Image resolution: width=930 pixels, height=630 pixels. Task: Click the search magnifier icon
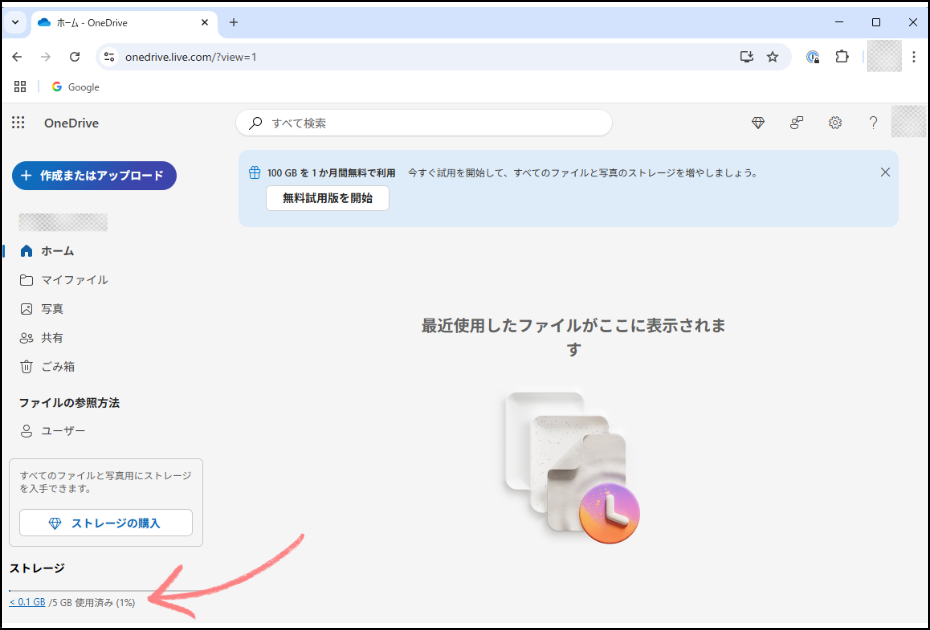point(256,123)
